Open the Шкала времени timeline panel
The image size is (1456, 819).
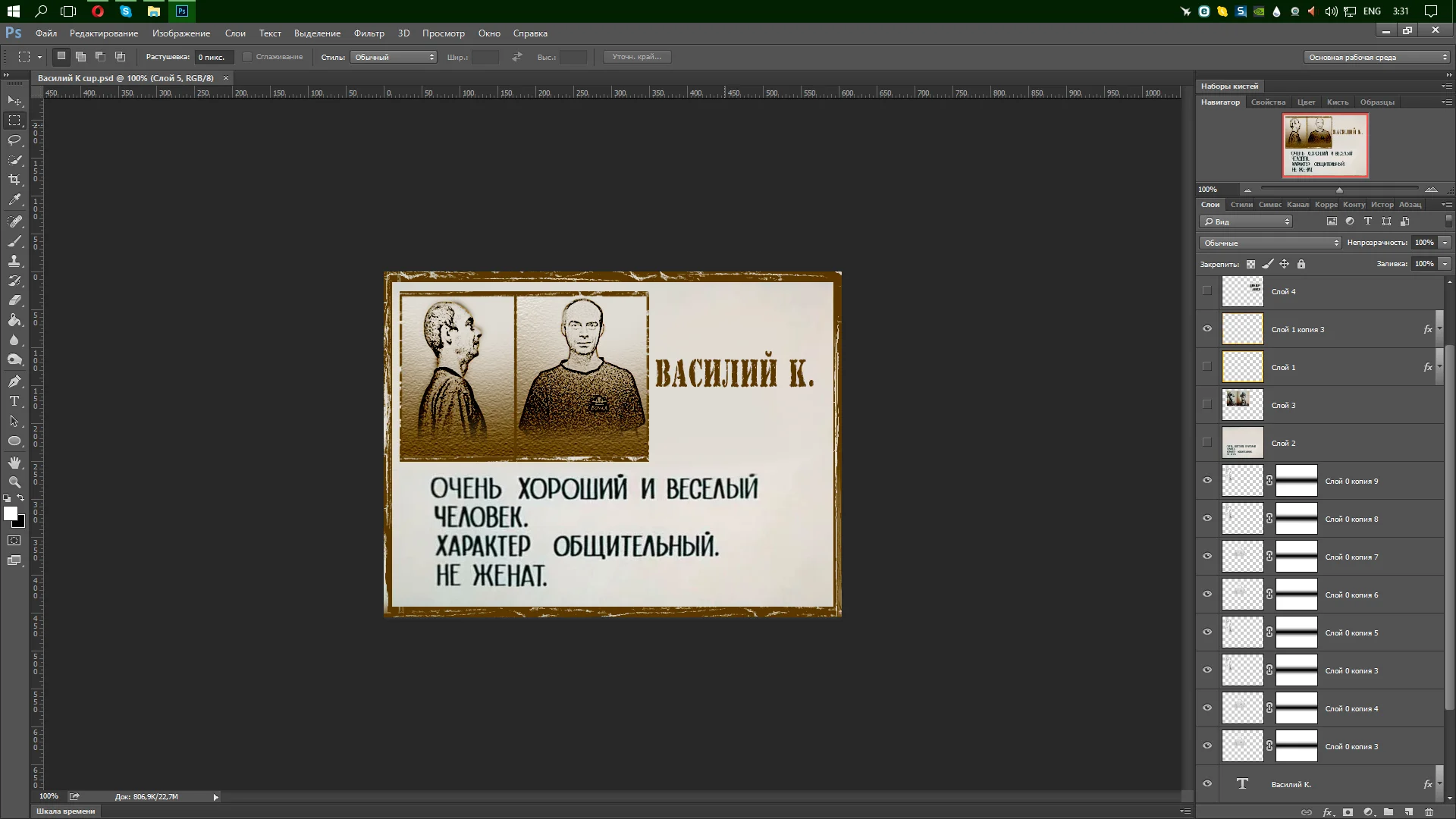(x=66, y=811)
